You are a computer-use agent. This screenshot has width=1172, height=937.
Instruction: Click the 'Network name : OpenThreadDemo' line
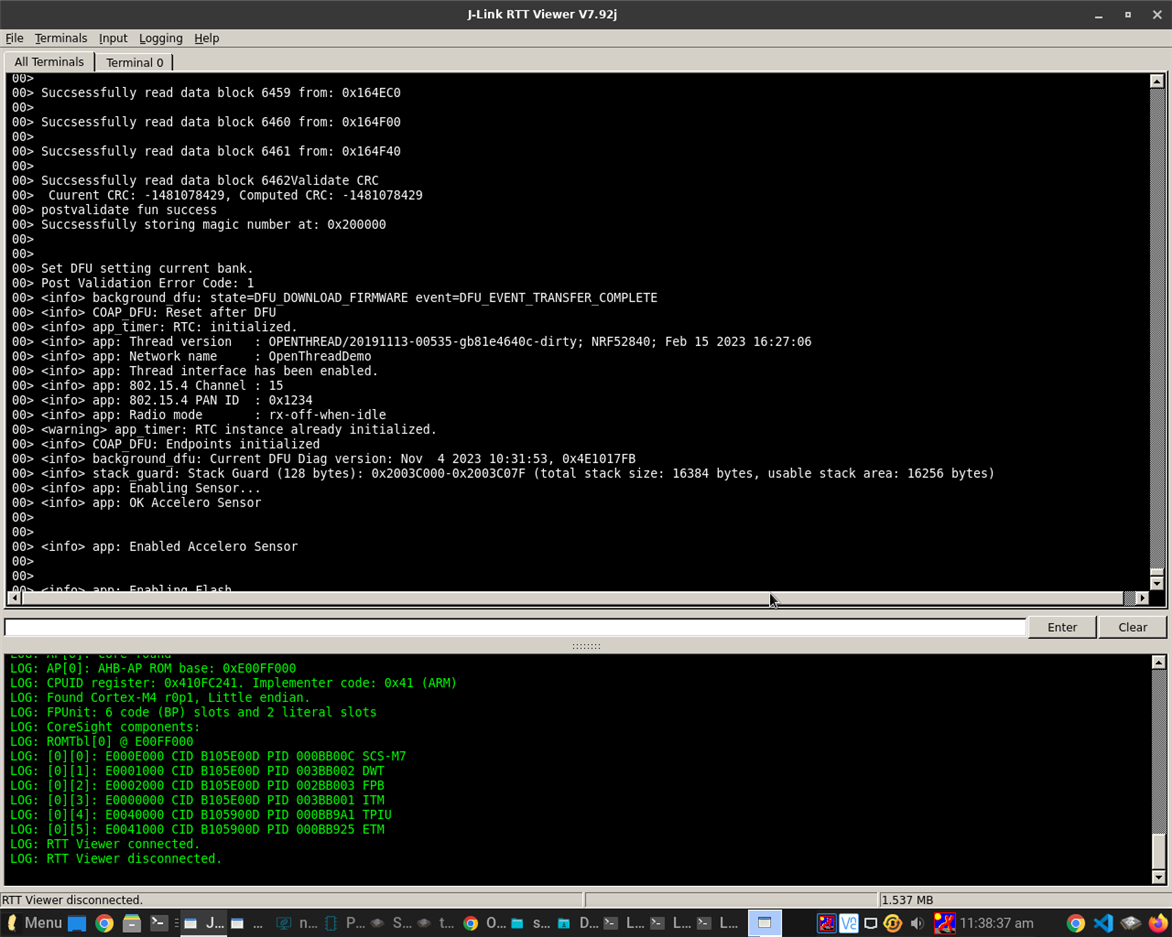206,356
